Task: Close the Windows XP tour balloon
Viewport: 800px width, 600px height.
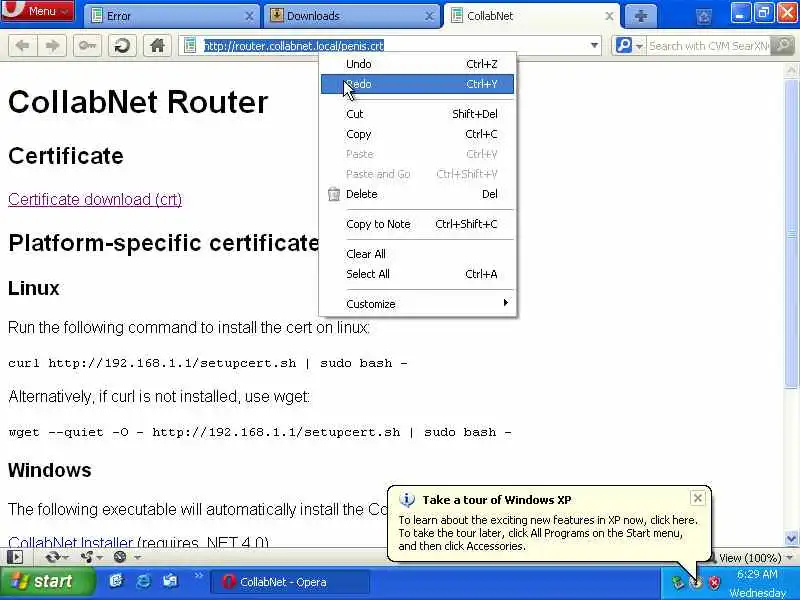Action: click(x=697, y=498)
